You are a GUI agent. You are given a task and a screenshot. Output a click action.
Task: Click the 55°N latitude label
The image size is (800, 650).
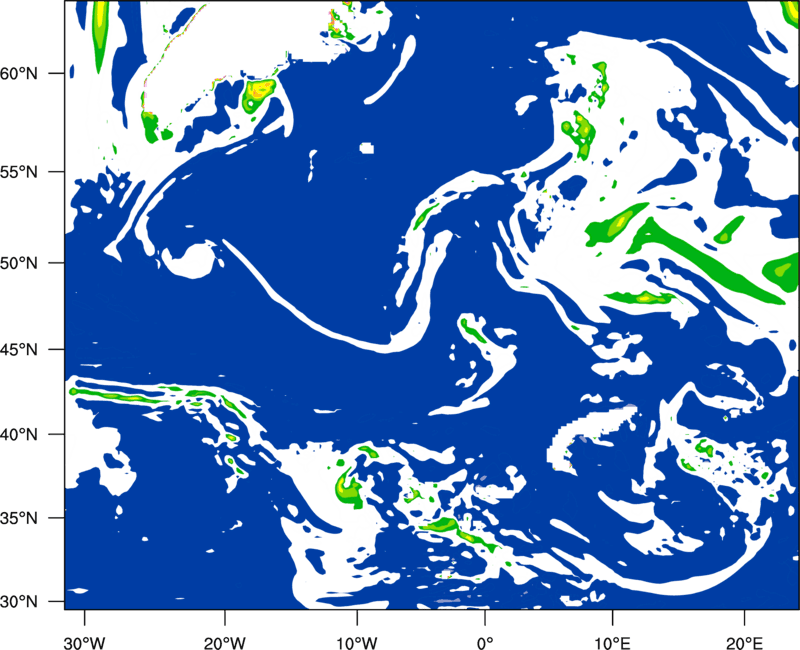(19, 172)
